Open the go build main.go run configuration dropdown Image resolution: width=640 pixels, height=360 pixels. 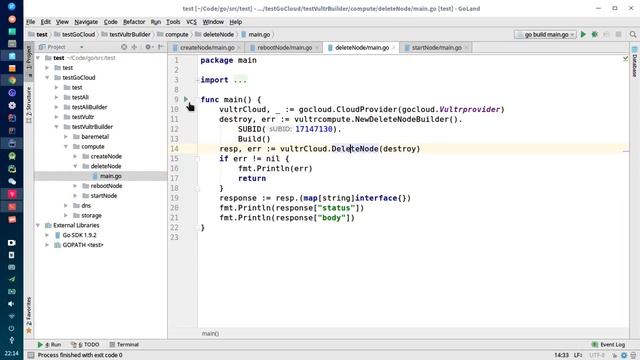tap(545, 35)
